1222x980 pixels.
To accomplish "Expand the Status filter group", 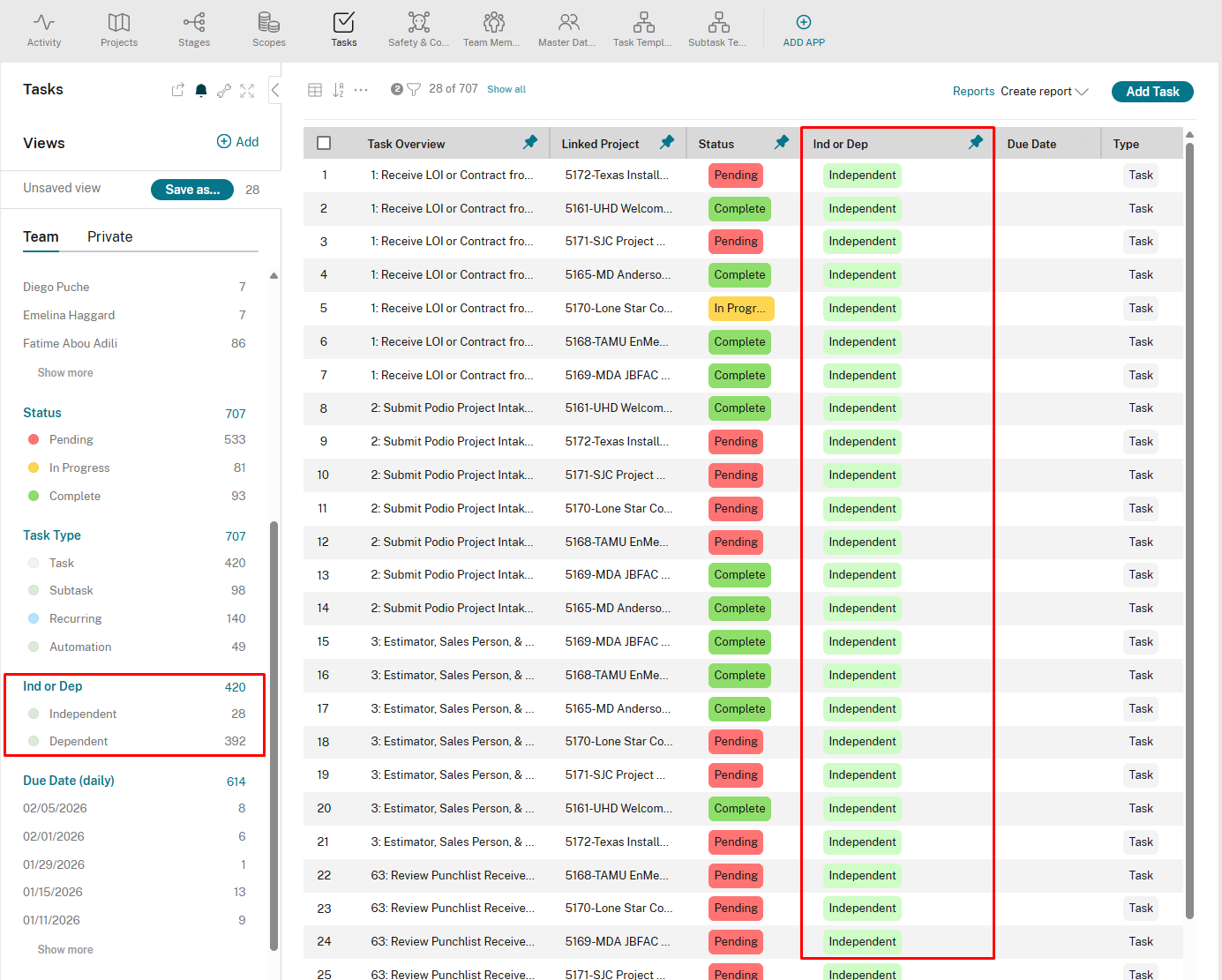I will click(42, 413).
